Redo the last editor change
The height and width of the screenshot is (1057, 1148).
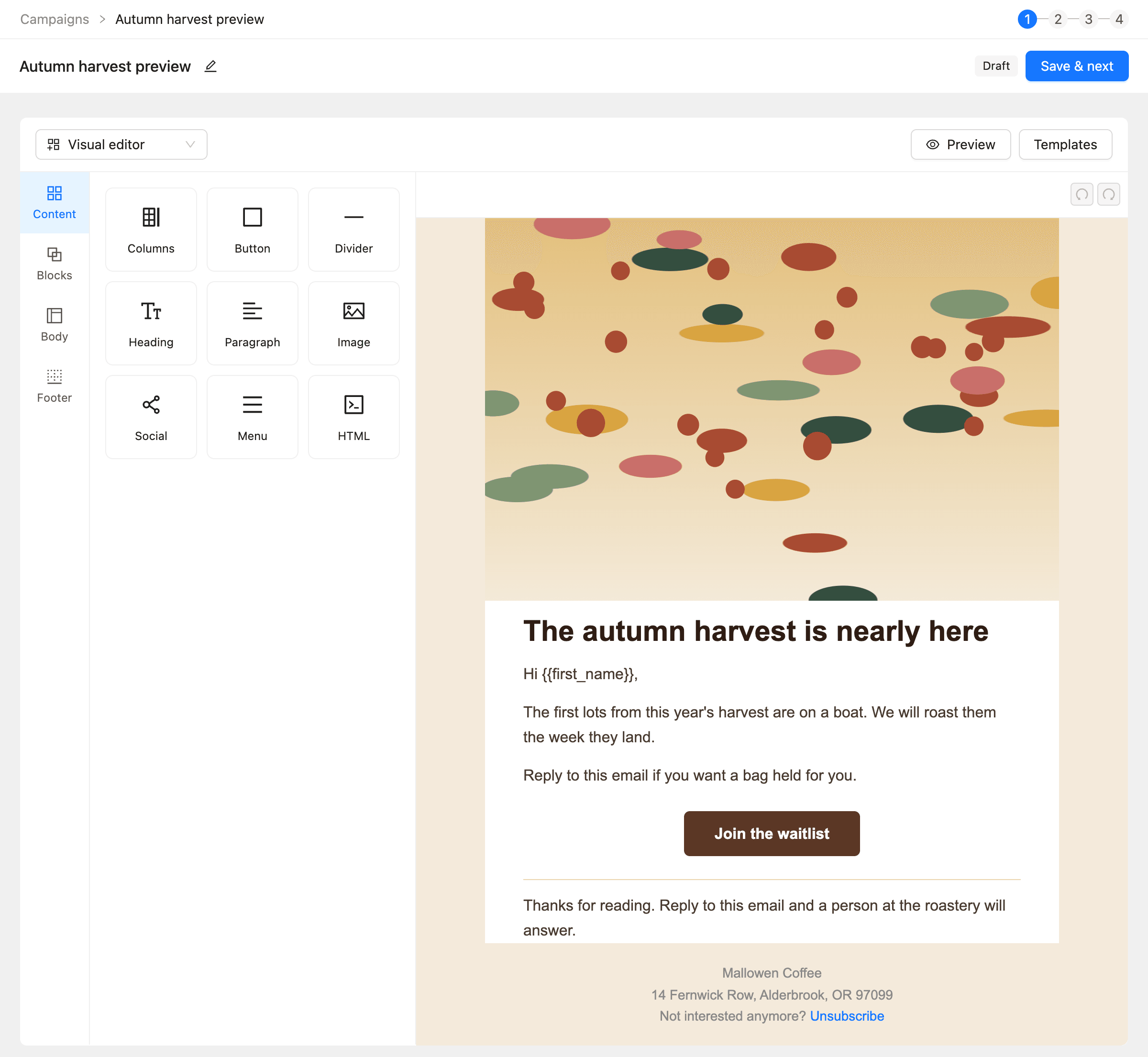point(1108,195)
